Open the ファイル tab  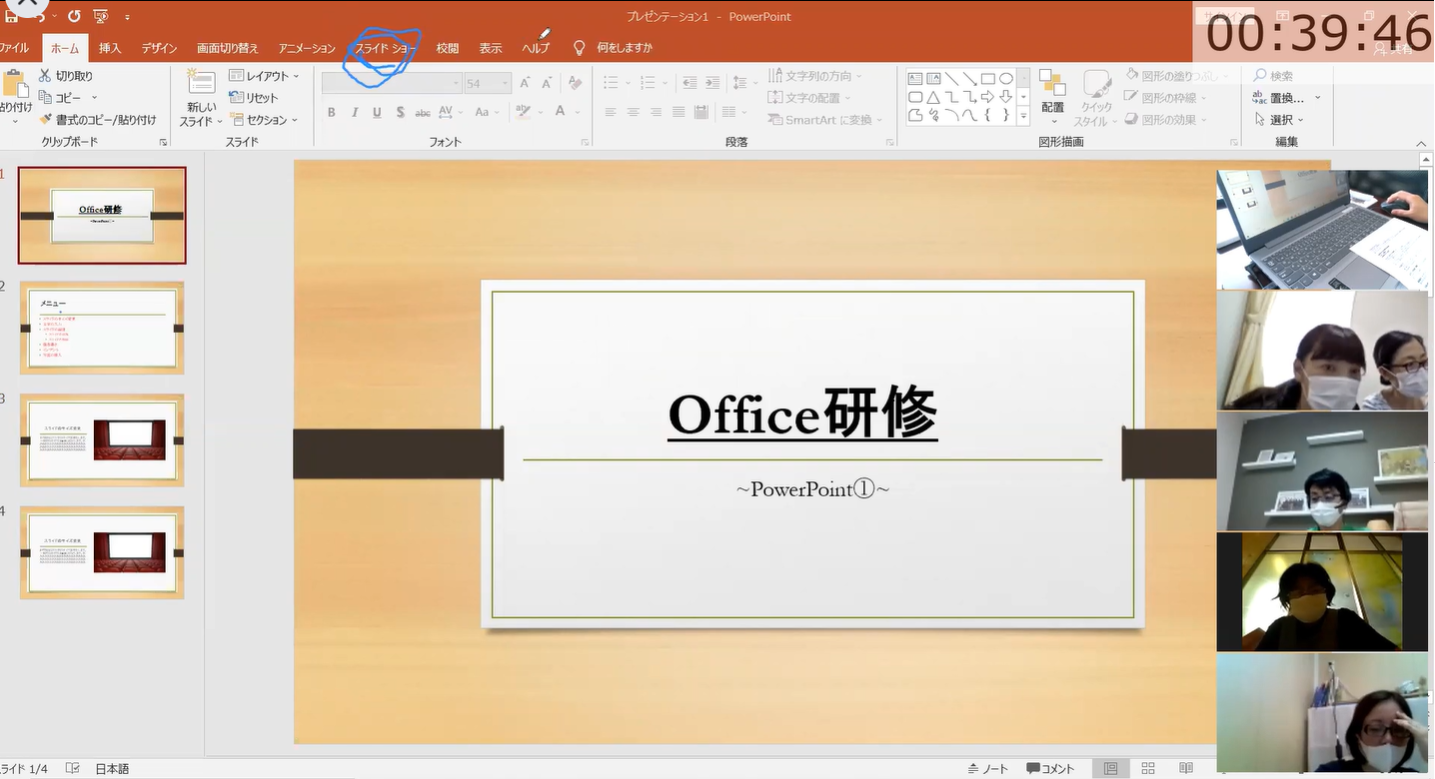[14, 47]
